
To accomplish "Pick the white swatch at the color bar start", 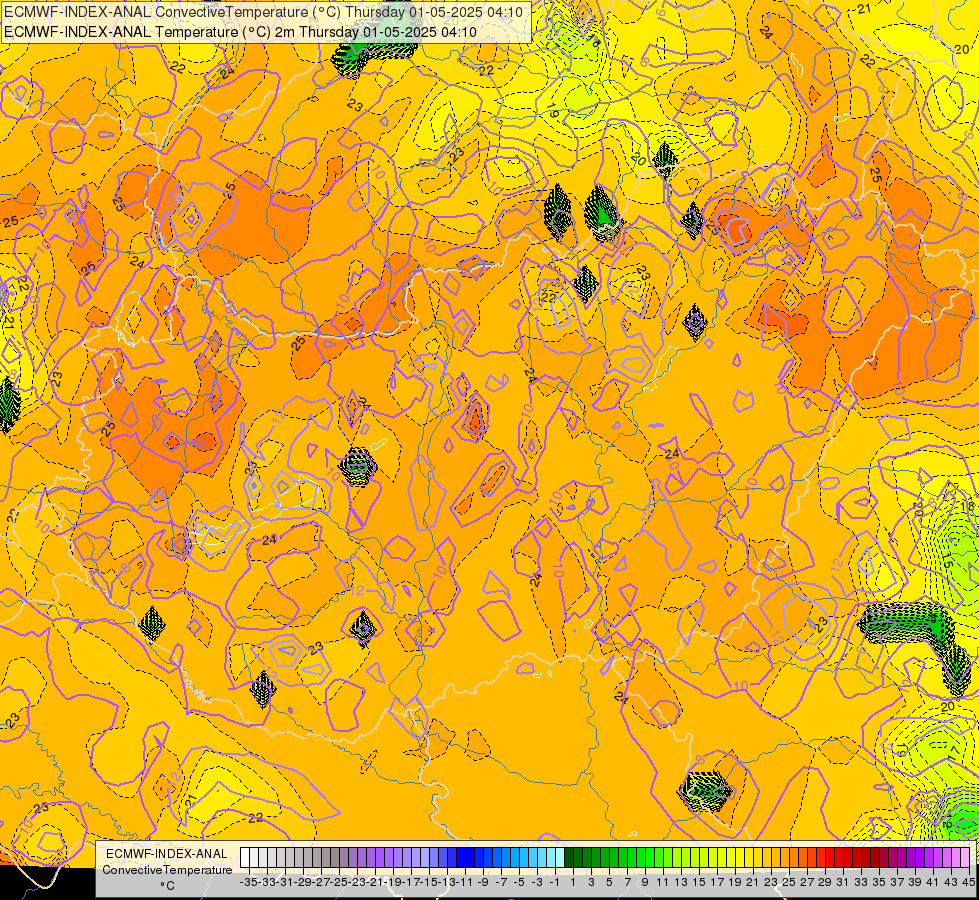I will [245, 858].
